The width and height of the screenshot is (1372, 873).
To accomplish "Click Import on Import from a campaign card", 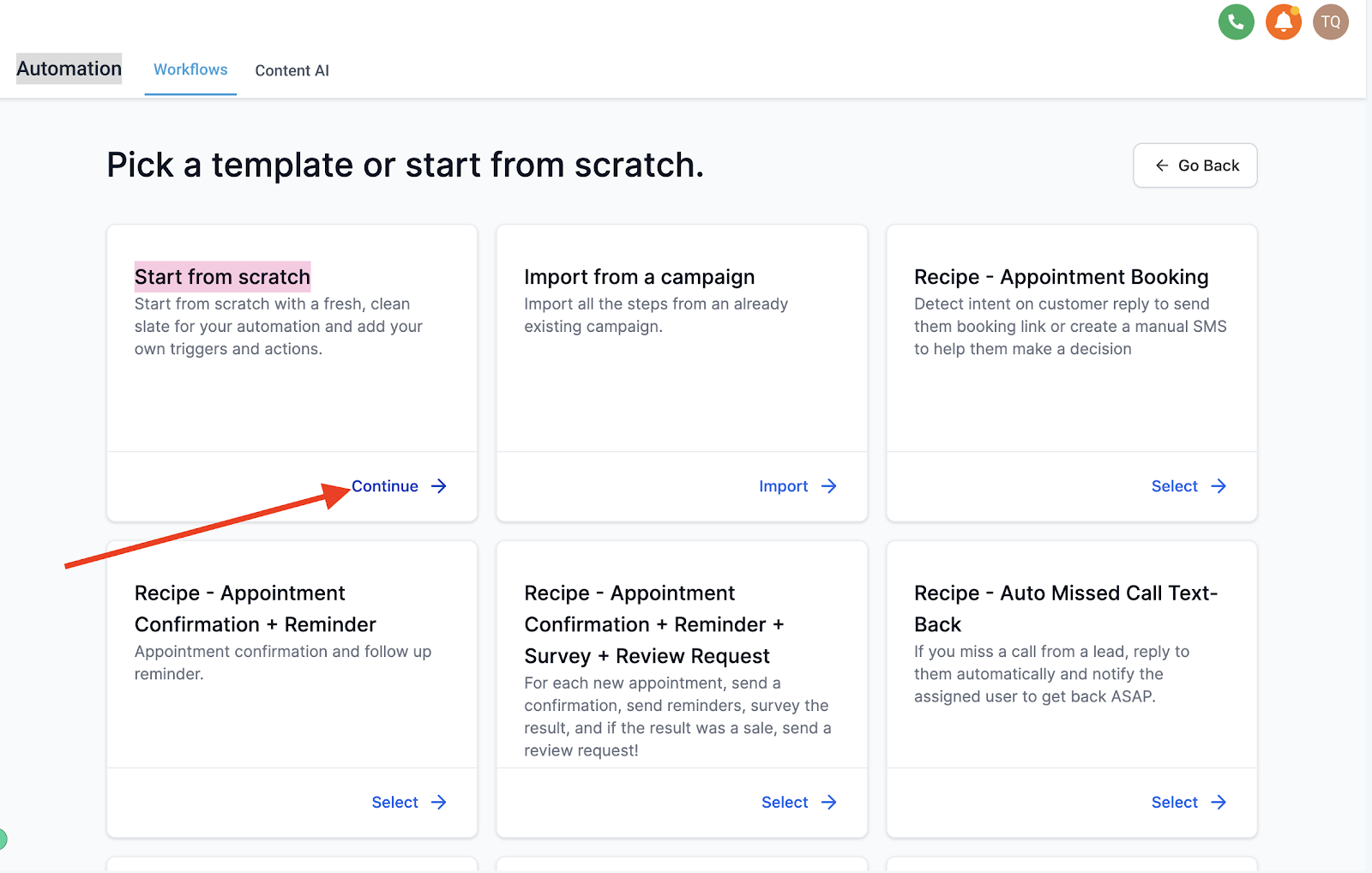I will point(797,486).
